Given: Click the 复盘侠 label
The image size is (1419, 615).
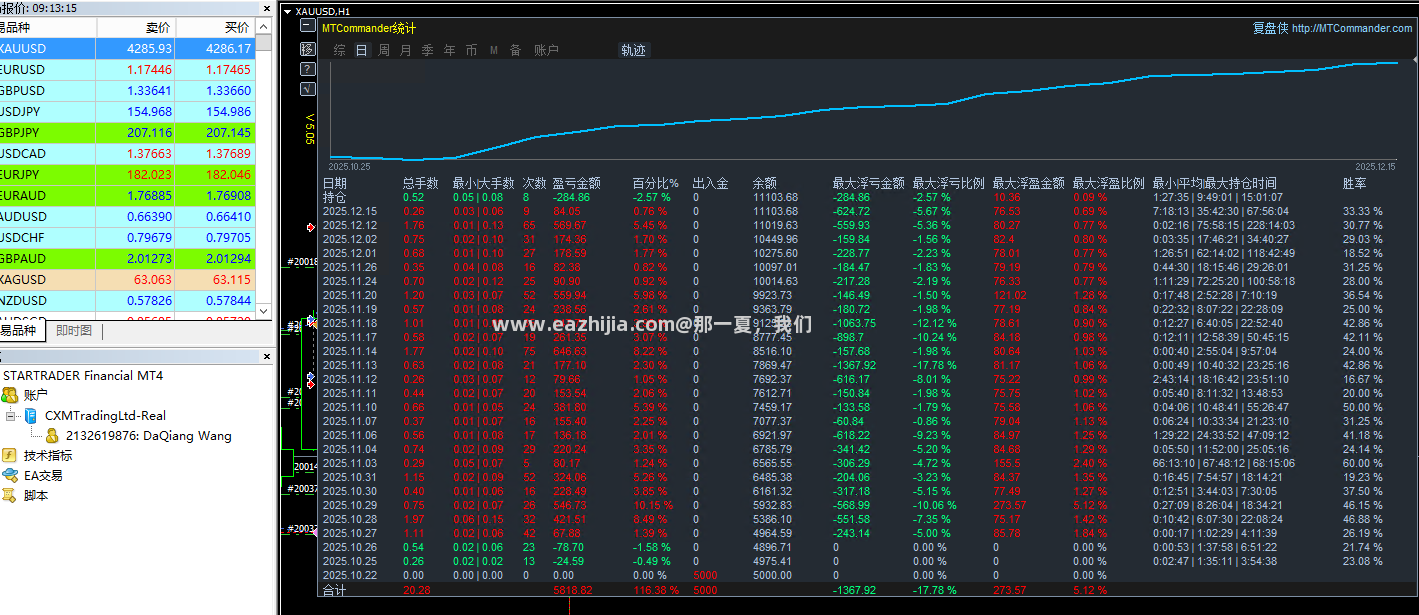Looking at the screenshot, I should pyautogui.click(x=1270, y=28).
